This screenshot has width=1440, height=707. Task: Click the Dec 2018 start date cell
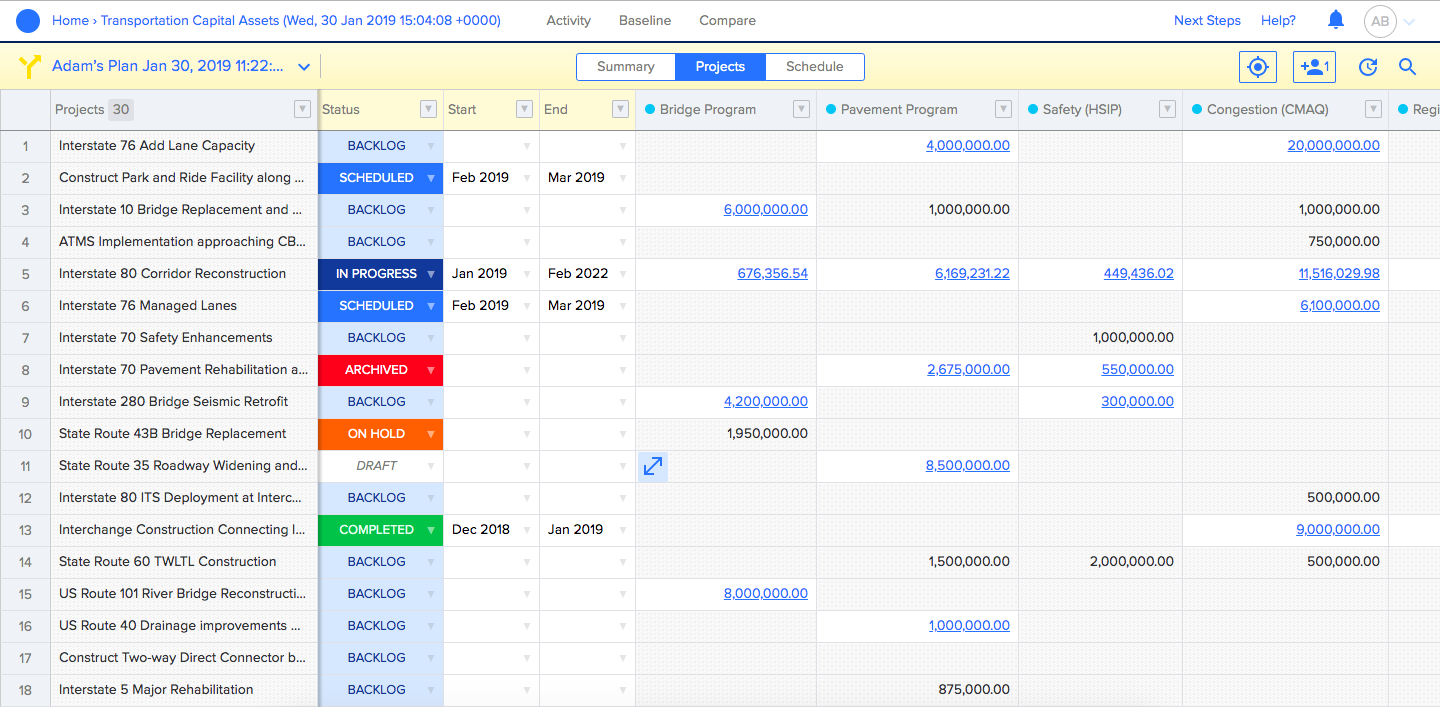(x=492, y=530)
